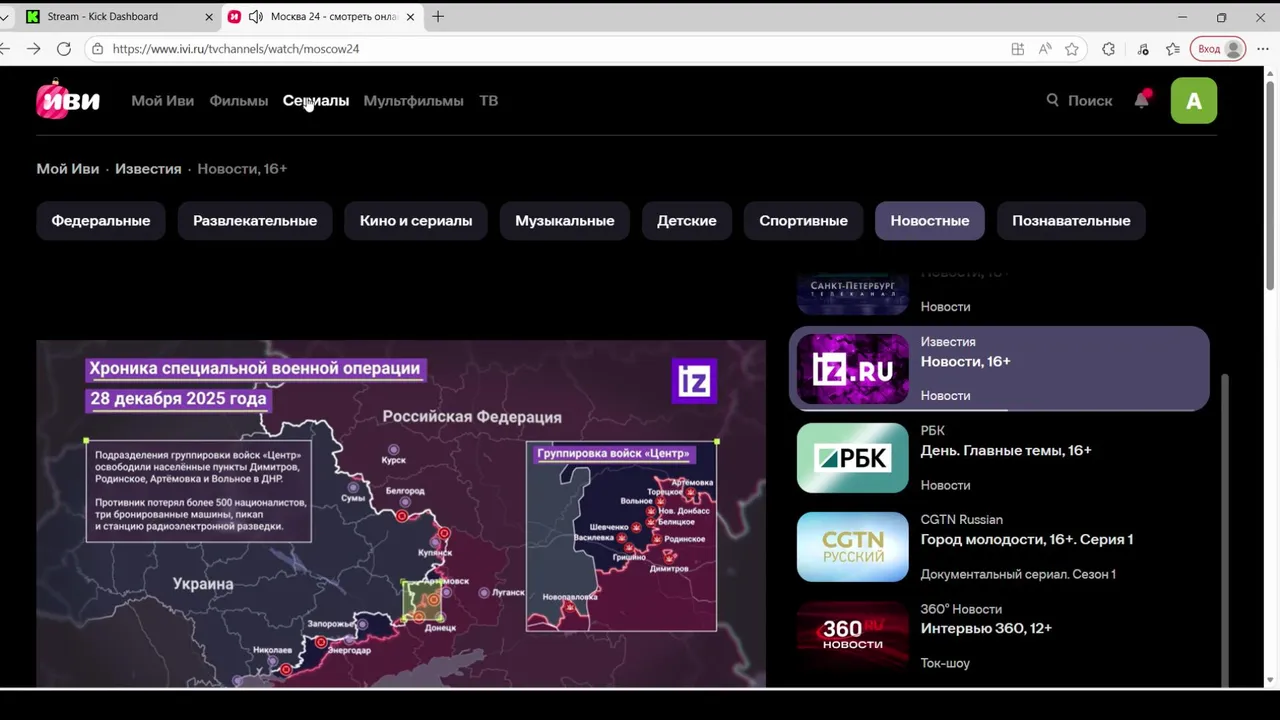The width and height of the screenshot is (1280, 720).
Task: Mute tab via speaker icon on Москва 24 tab
Action: pyautogui.click(x=255, y=16)
